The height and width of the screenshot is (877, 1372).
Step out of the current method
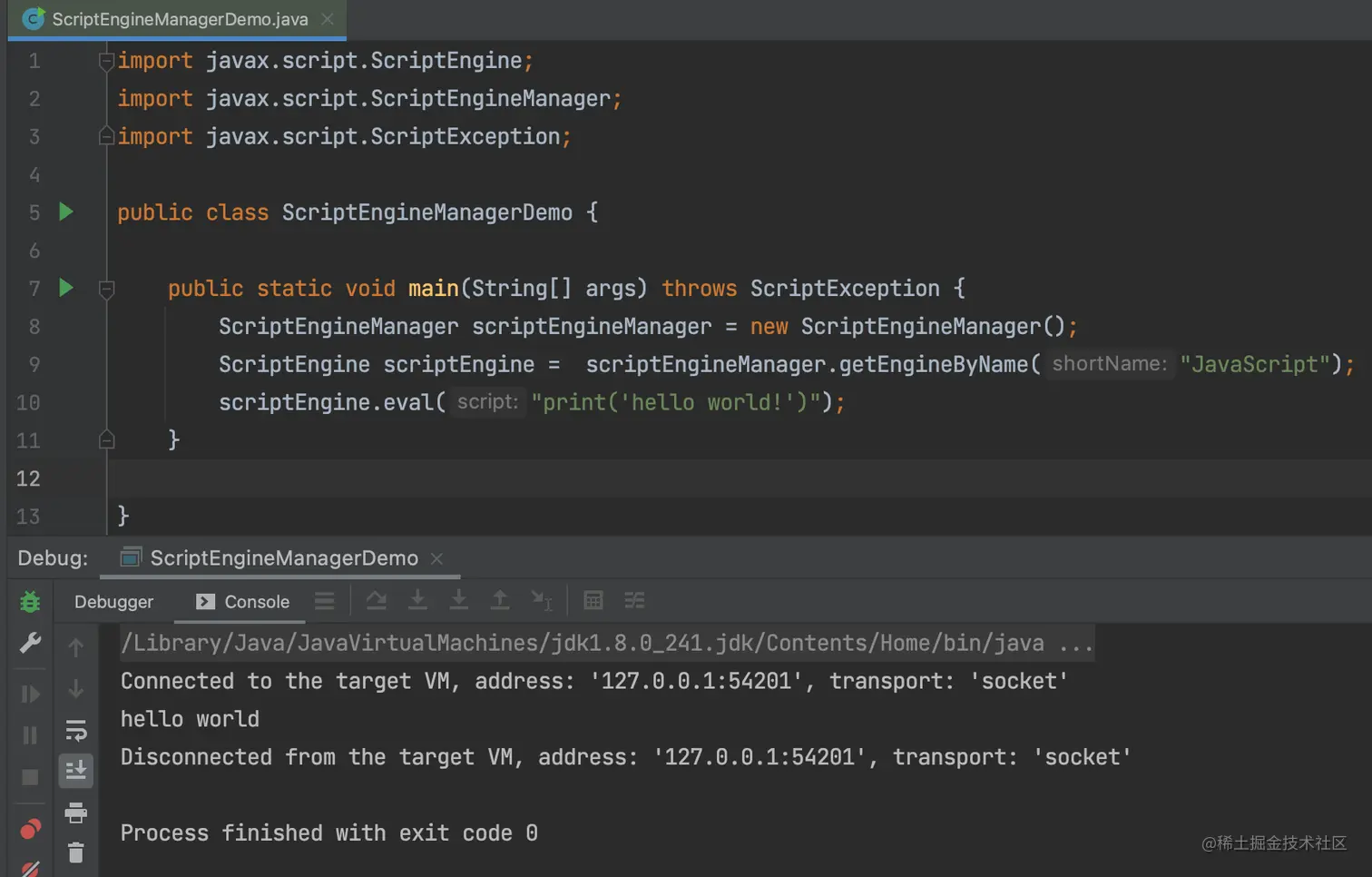point(500,600)
